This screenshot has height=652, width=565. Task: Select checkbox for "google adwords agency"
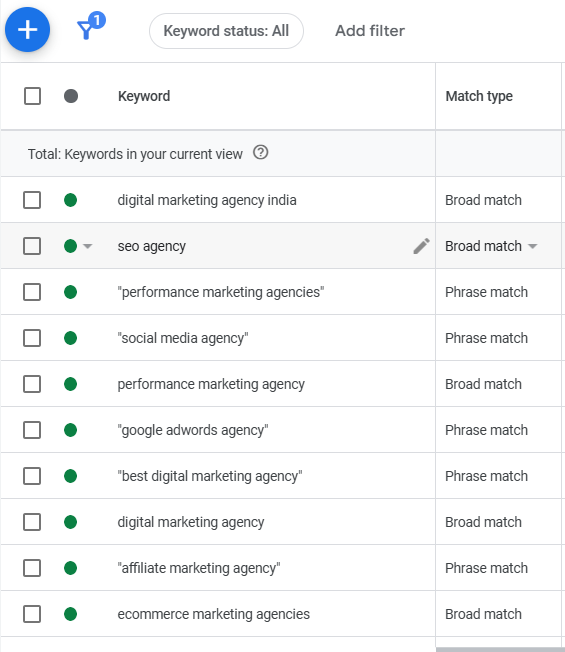[x=32, y=430]
